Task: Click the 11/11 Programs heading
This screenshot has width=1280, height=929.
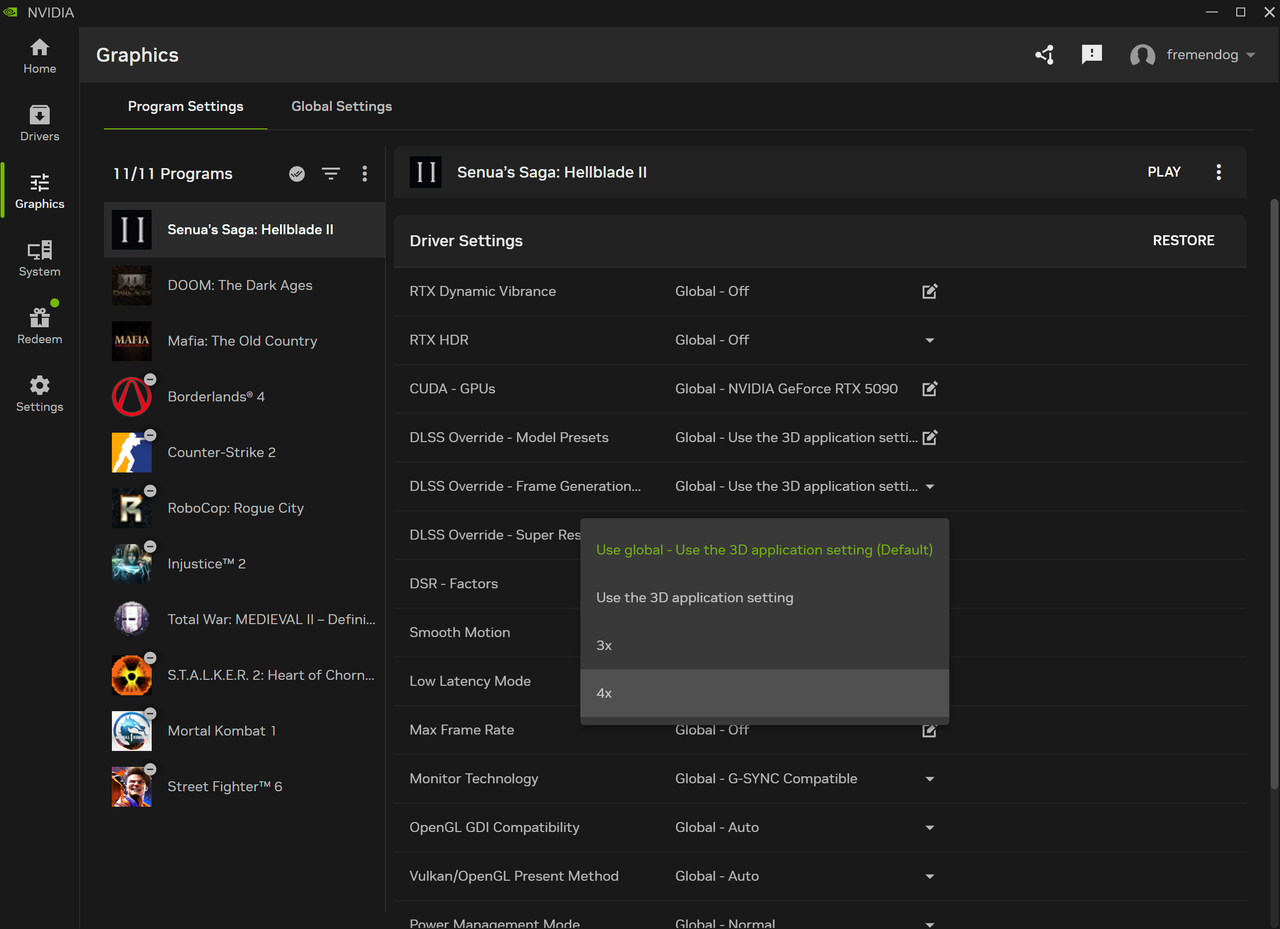Action: pos(172,174)
